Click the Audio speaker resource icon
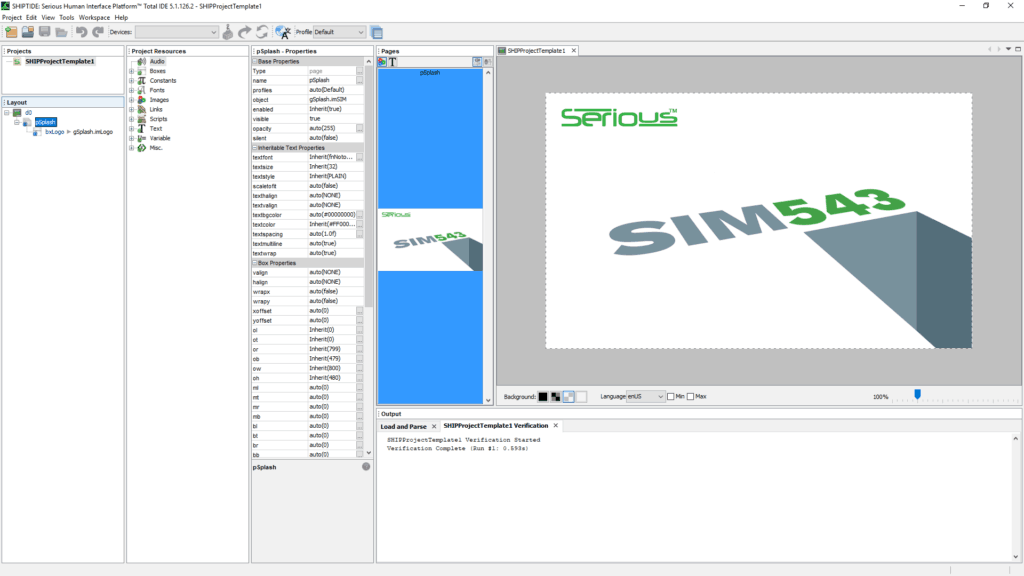This screenshot has width=1024, height=576. click(x=142, y=61)
